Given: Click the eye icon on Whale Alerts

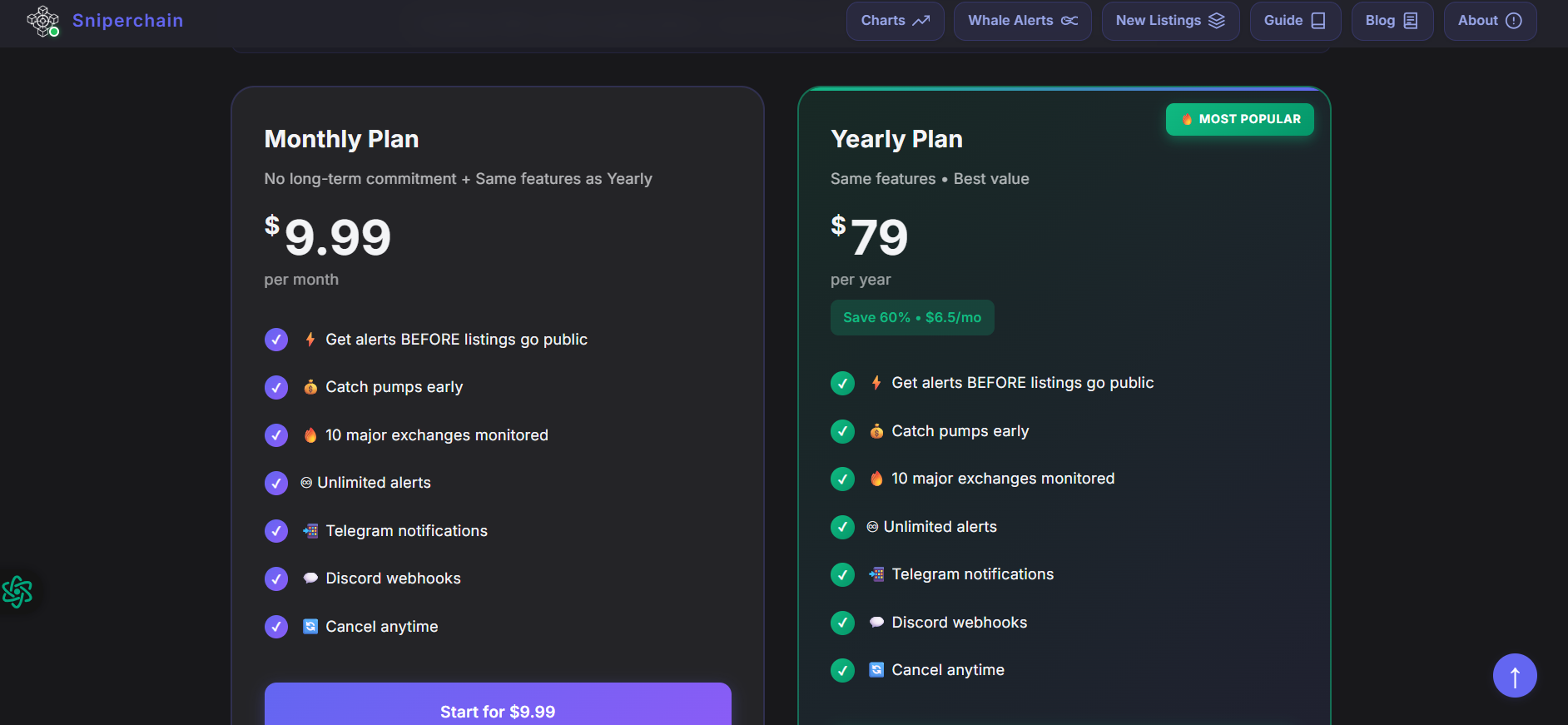Looking at the screenshot, I should coord(1070,21).
